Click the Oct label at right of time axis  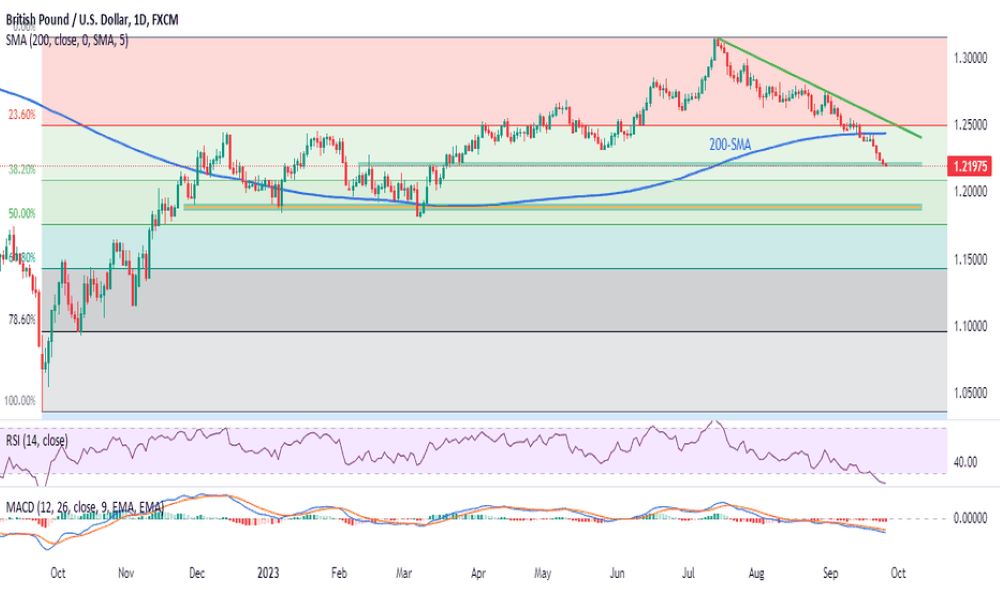[x=898, y=573]
